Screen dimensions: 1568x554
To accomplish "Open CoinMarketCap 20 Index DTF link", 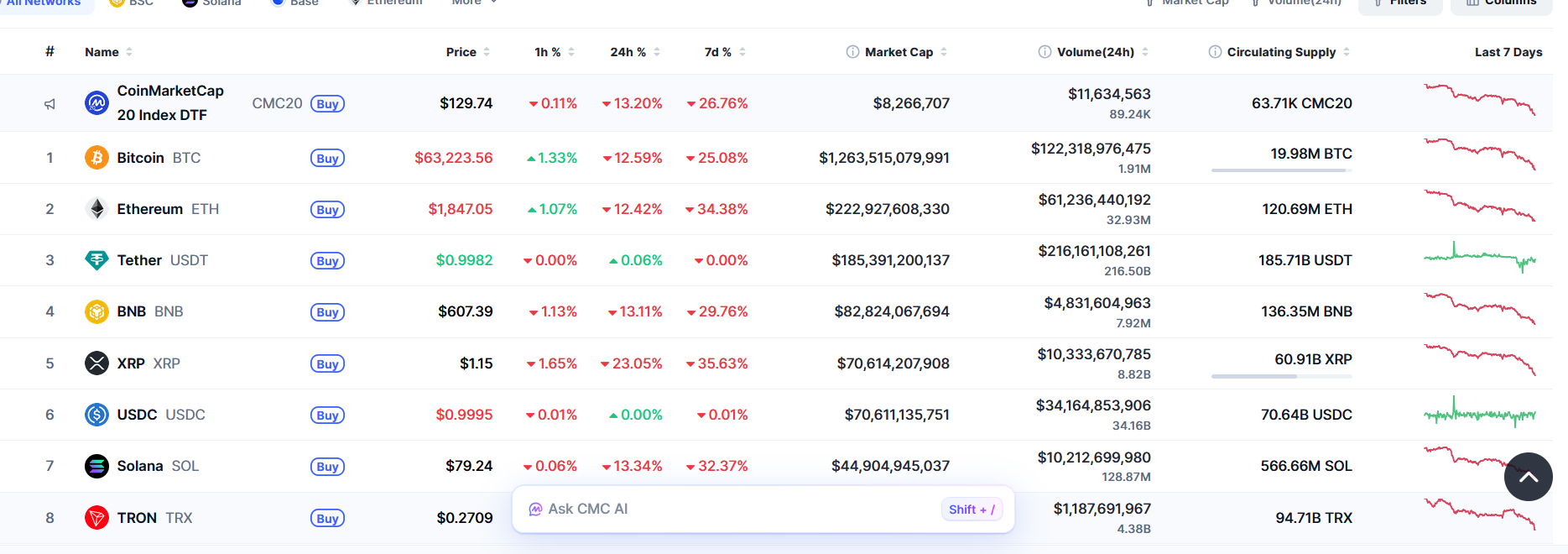I will (170, 102).
